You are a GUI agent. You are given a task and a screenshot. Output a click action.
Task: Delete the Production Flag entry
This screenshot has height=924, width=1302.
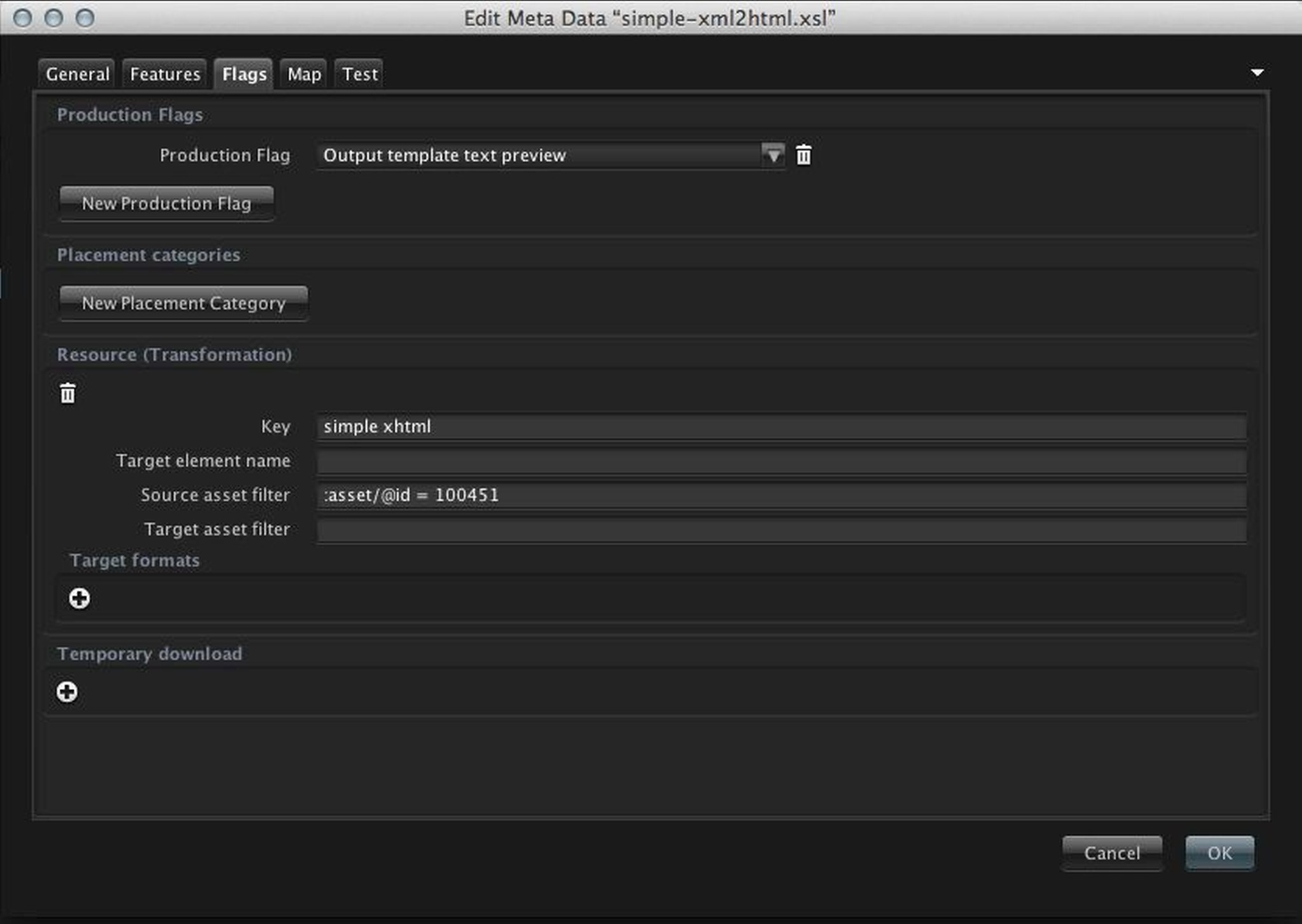tap(804, 155)
